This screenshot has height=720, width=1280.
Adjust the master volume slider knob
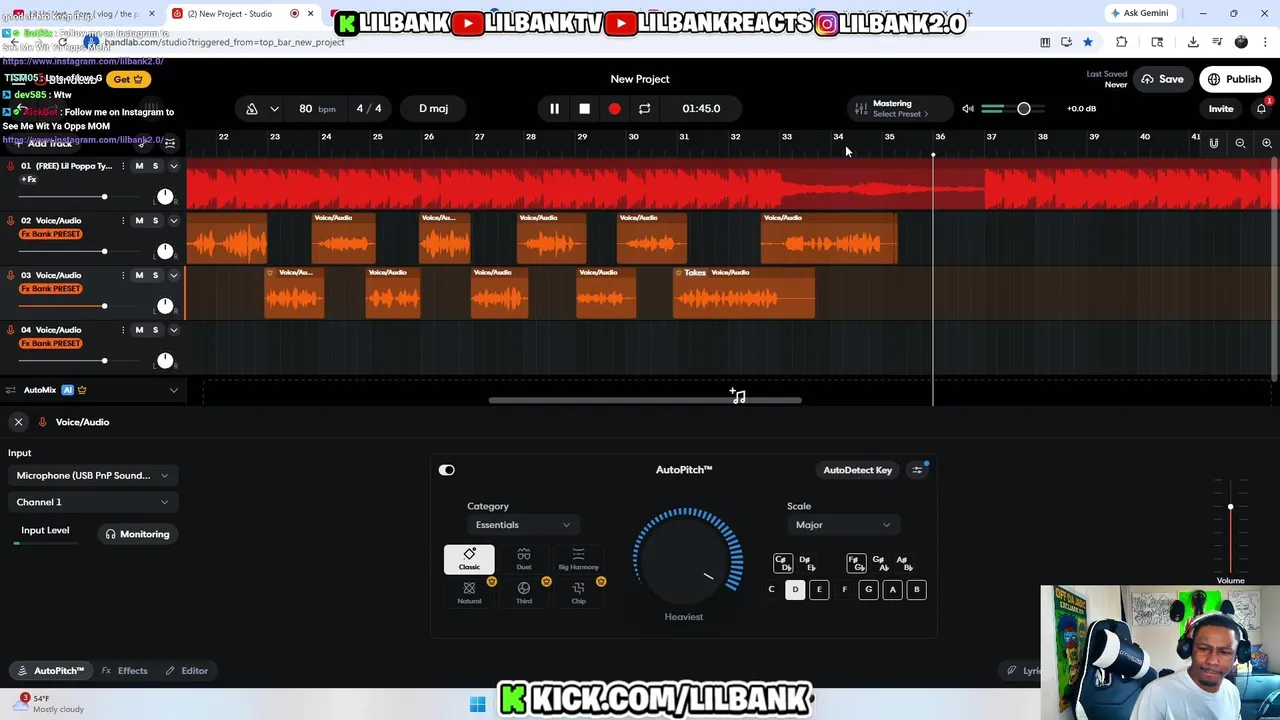[x=1023, y=108]
